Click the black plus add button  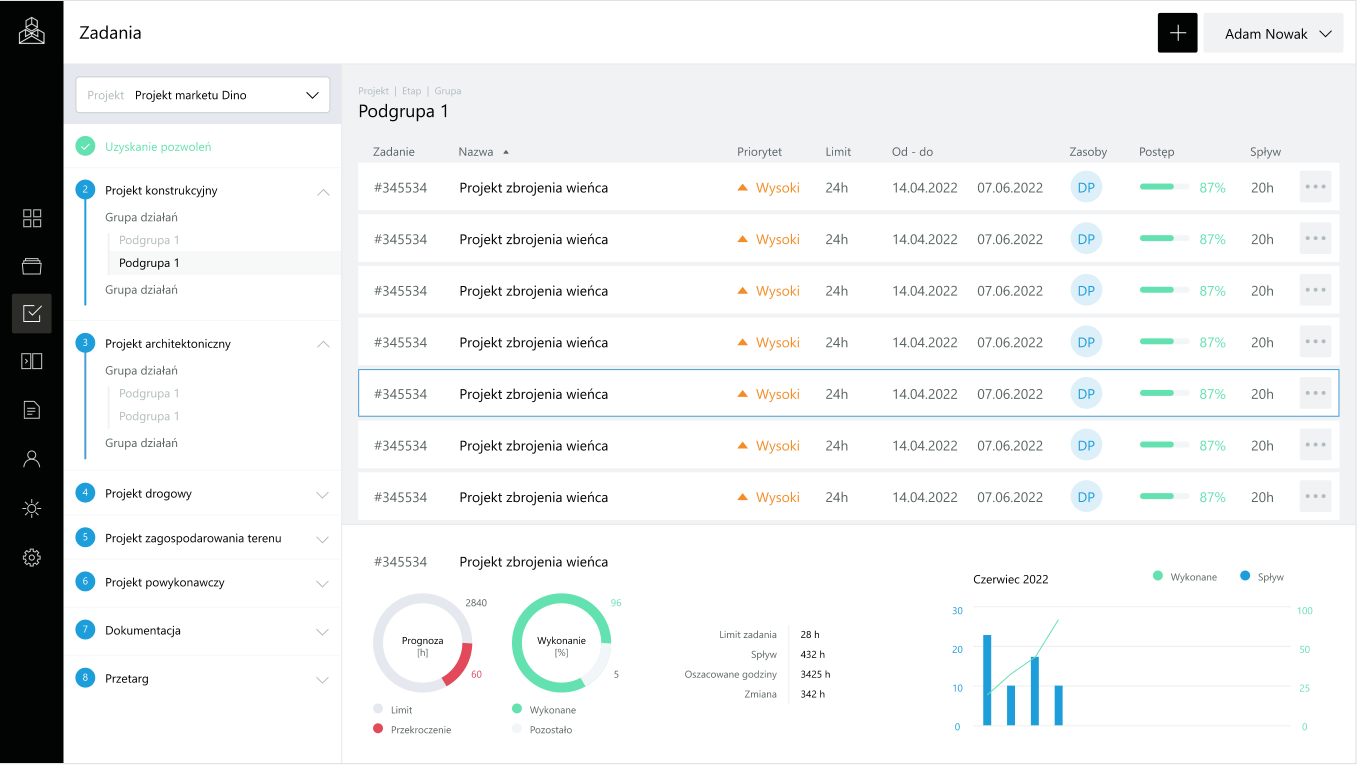coord(1177,33)
